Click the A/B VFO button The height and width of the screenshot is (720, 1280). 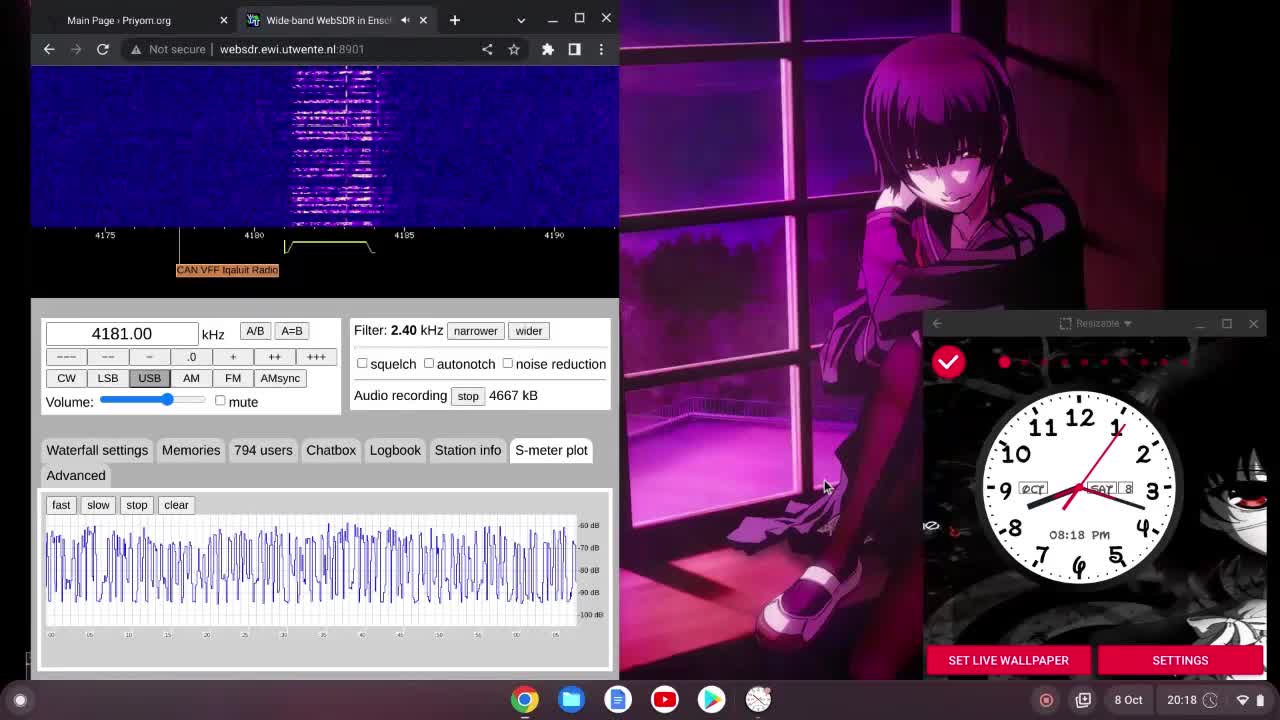255,331
